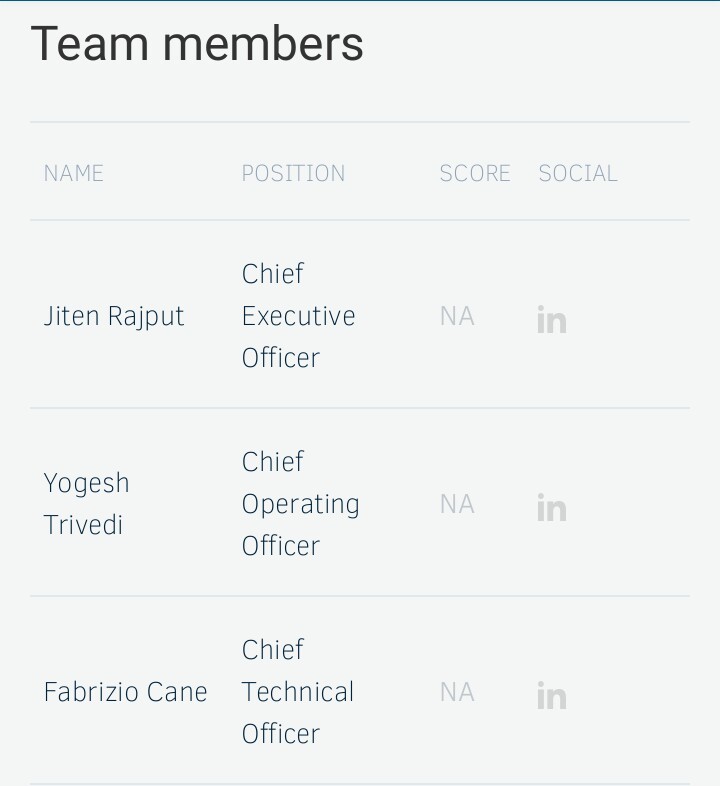Click the Team members heading
720x786 pixels.
(x=197, y=44)
